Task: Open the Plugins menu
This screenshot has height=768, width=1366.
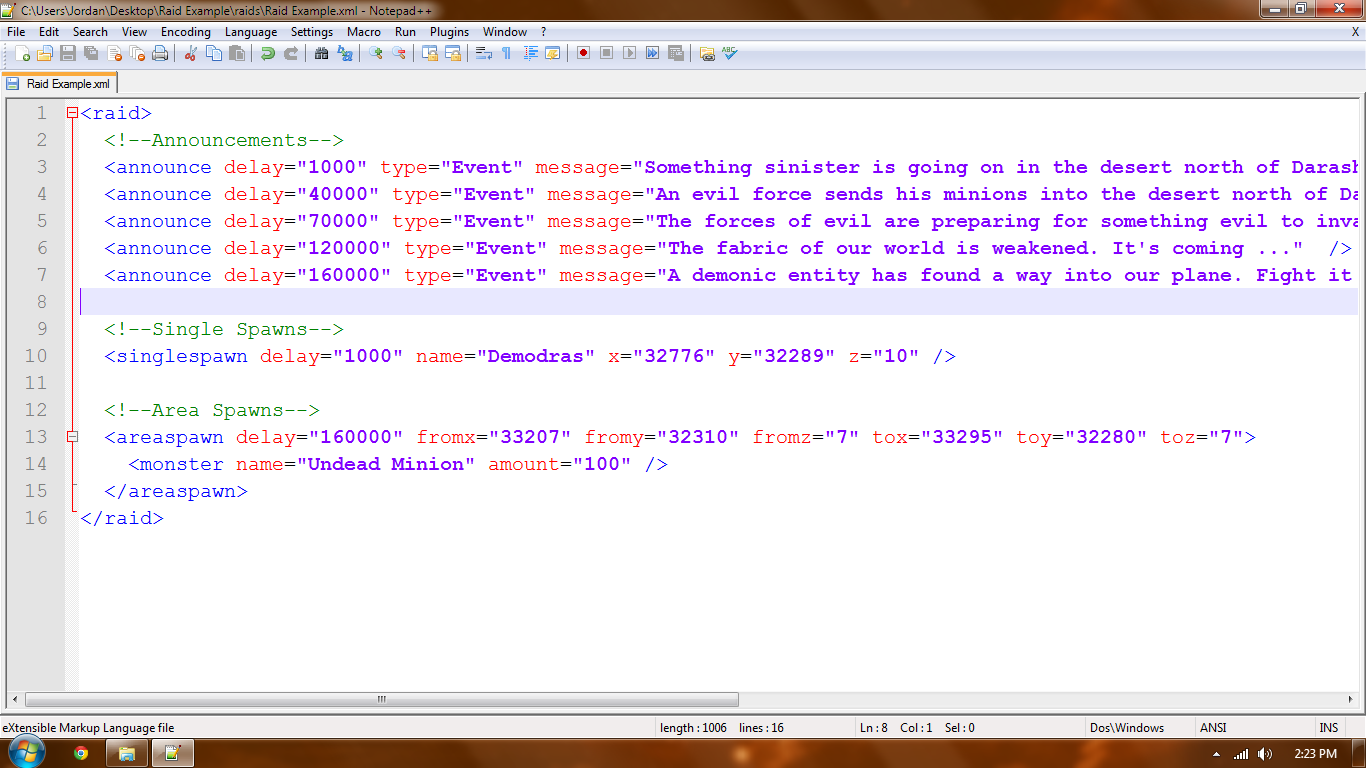Action: 450,32
